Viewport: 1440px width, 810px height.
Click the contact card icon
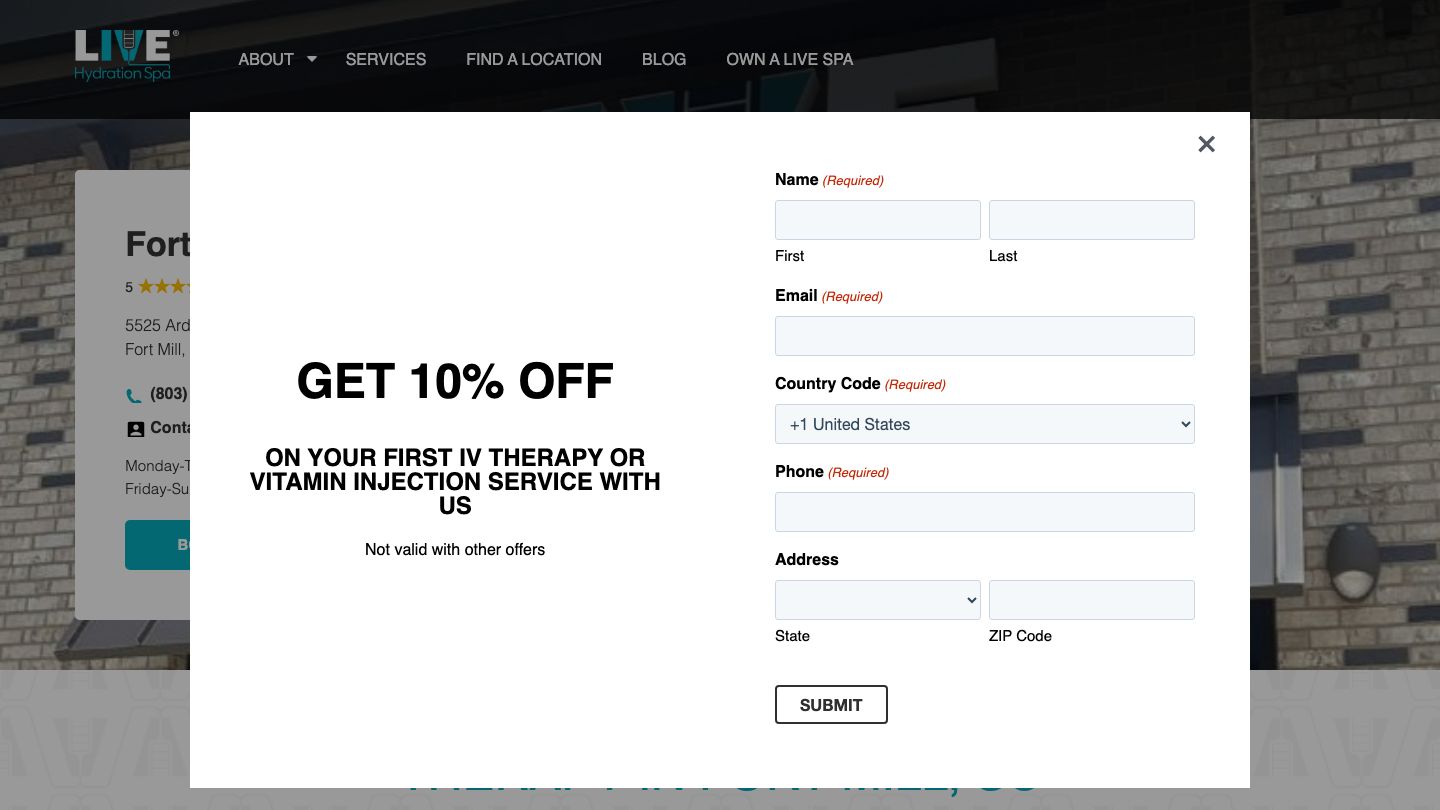[x=135, y=429]
